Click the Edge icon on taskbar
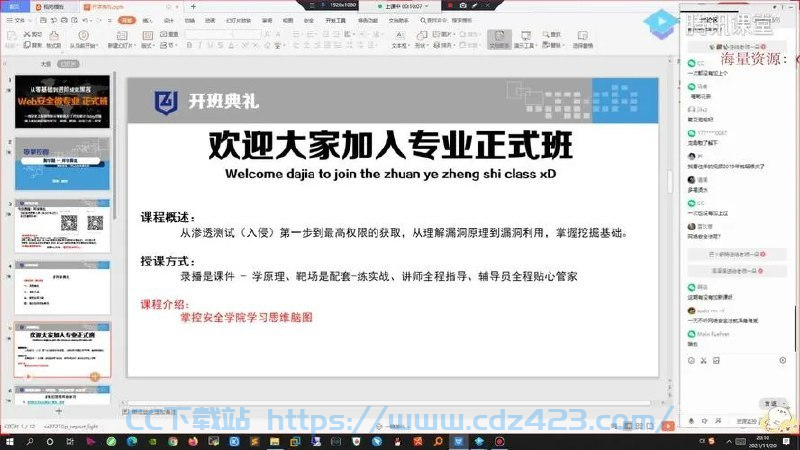This screenshot has width=800, height=450. pos(132,442)
